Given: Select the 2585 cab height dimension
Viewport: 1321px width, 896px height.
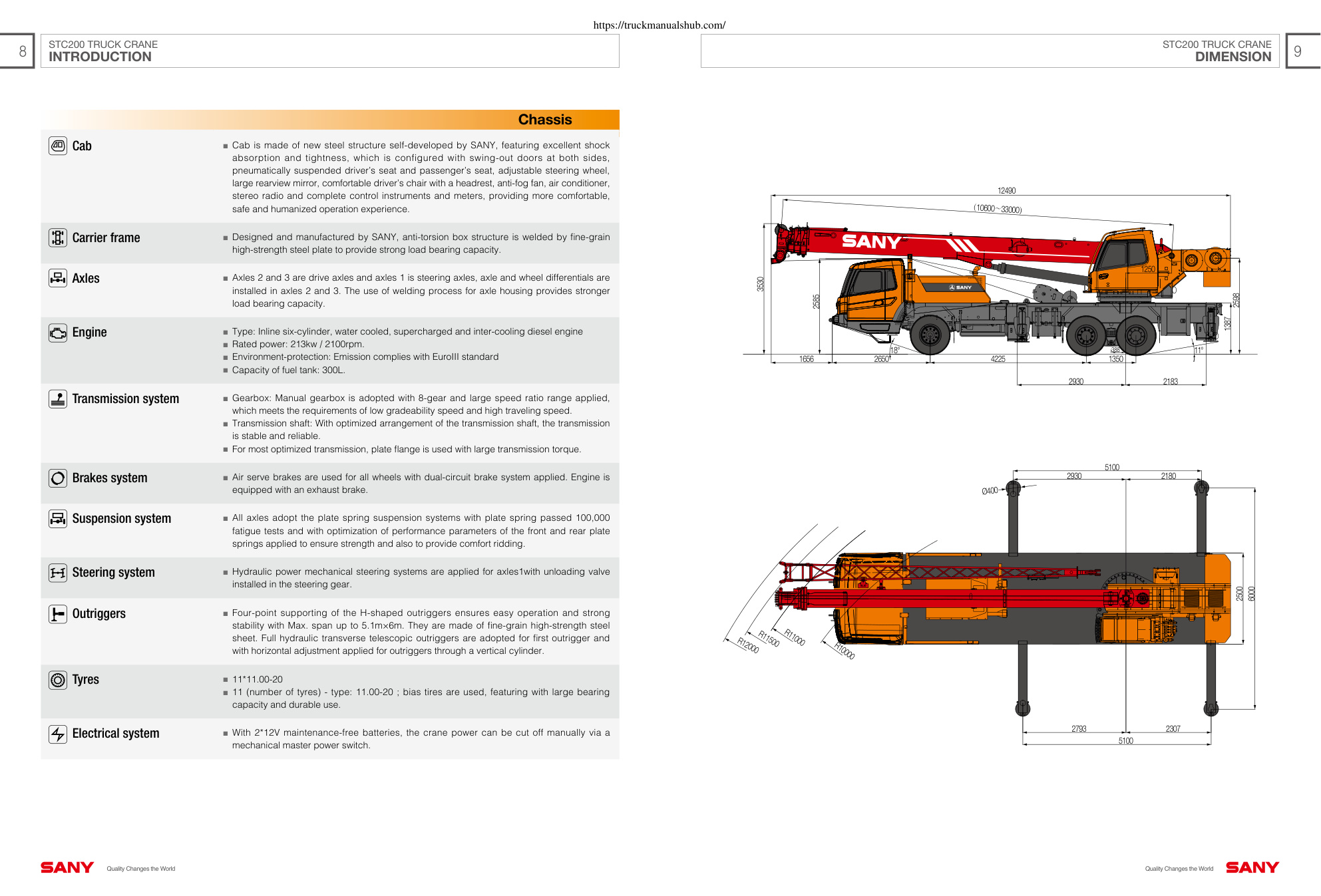Looking at the screenshot, I should coord(816,301).
